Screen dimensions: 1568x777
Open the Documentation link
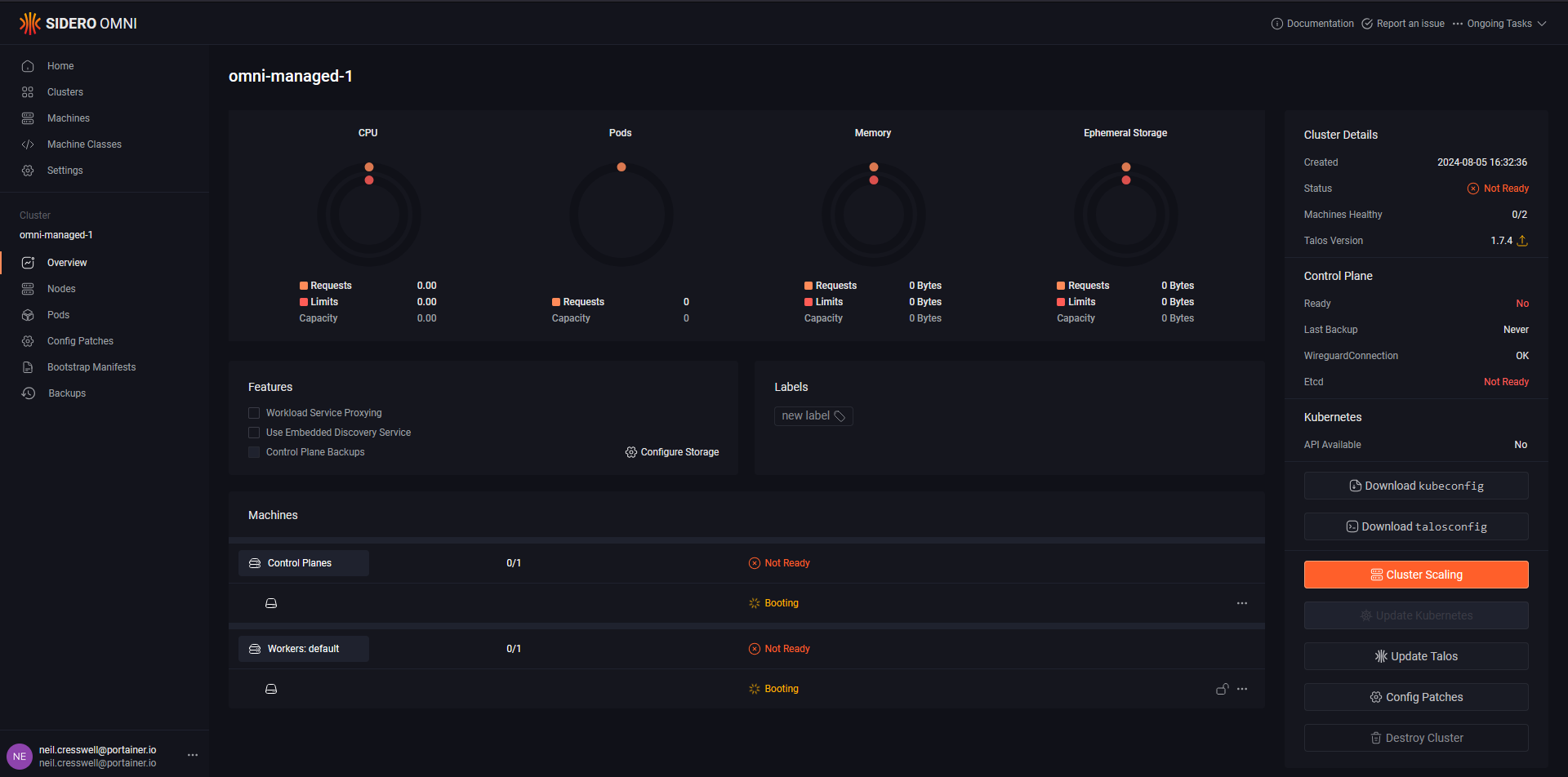coord(1312,24)
